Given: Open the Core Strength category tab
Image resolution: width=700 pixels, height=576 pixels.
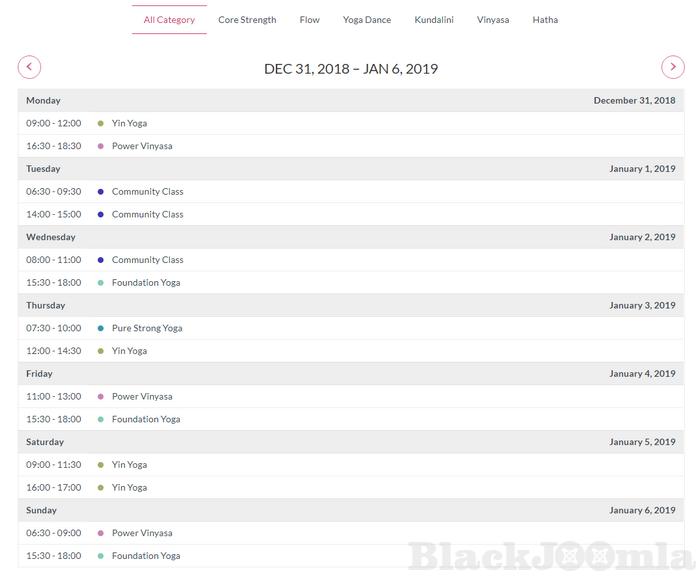Looking at the screenshot, I should (x=247, y=20).
